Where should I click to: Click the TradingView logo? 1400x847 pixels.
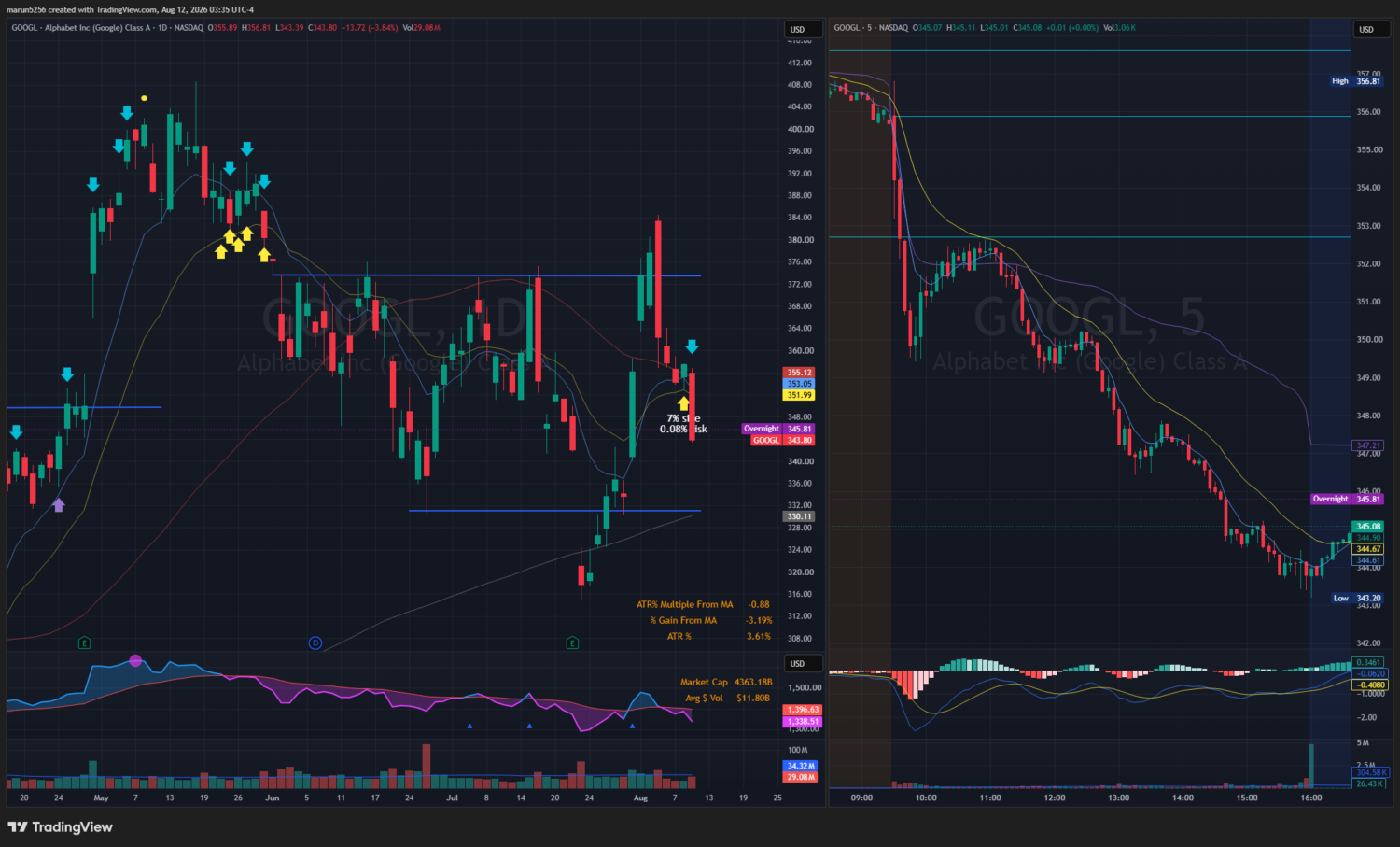[x=60, y=826]
